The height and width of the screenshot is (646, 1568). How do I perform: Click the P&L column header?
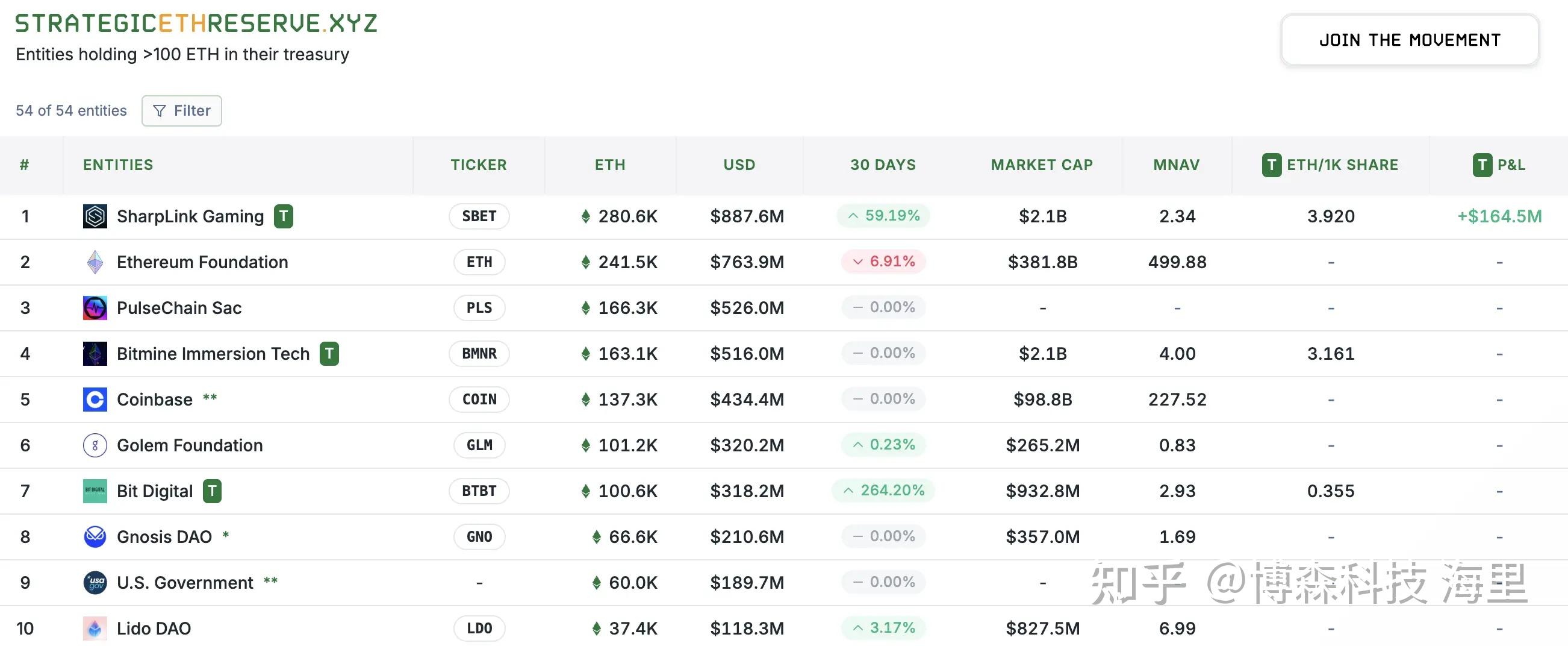1510,165
